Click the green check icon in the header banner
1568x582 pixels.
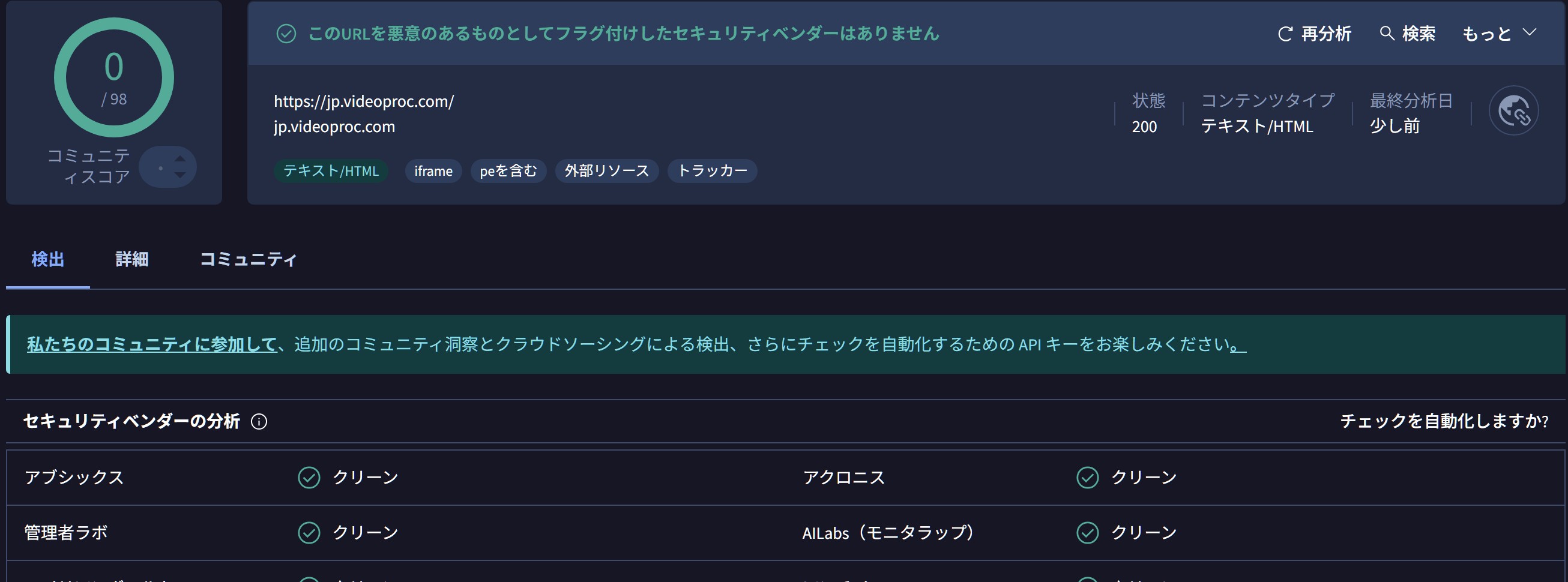[286, 34]
